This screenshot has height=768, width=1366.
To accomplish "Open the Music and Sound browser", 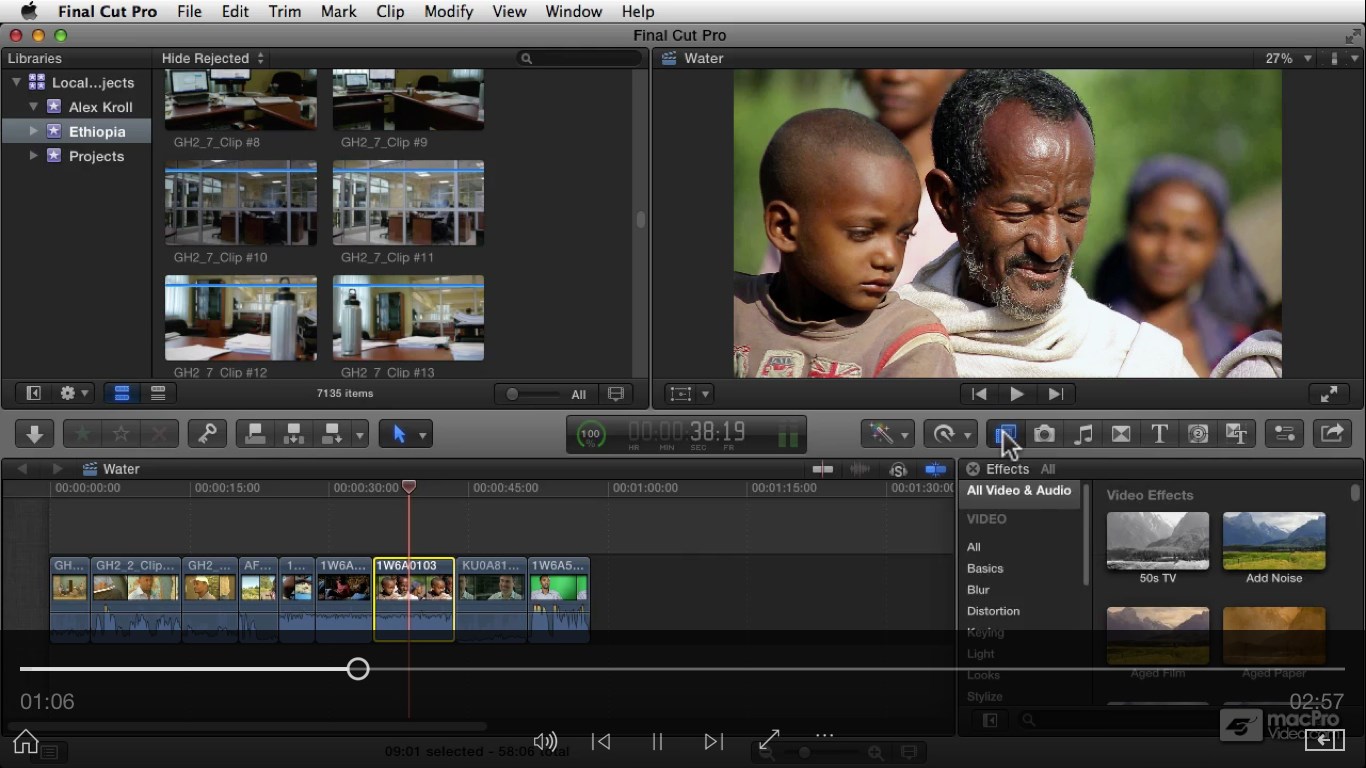I will tap(1082, 434).
